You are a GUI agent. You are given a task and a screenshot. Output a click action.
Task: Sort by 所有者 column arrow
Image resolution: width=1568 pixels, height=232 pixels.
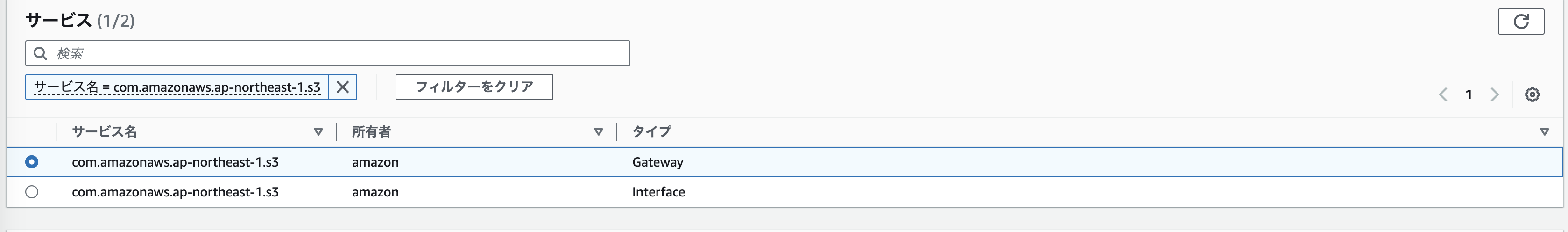point(598,132)
